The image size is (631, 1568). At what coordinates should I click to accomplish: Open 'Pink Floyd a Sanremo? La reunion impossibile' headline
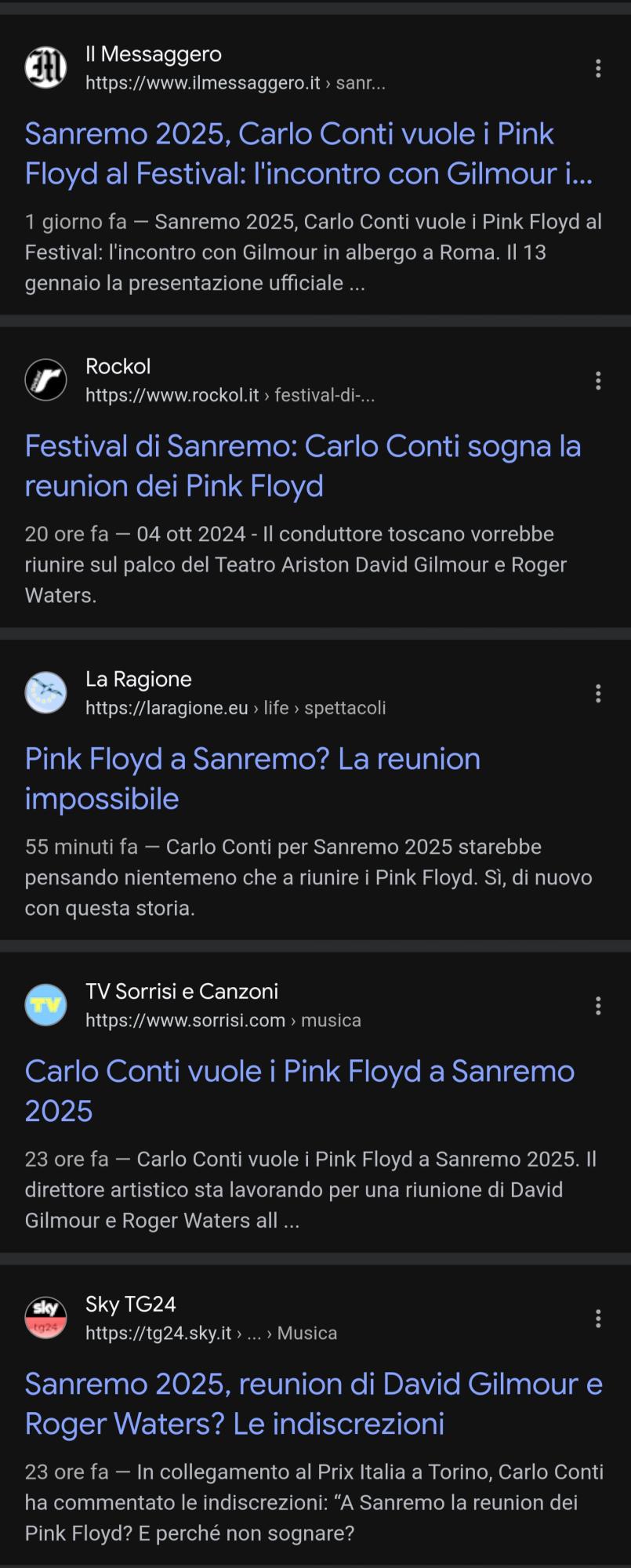(252, 779)
